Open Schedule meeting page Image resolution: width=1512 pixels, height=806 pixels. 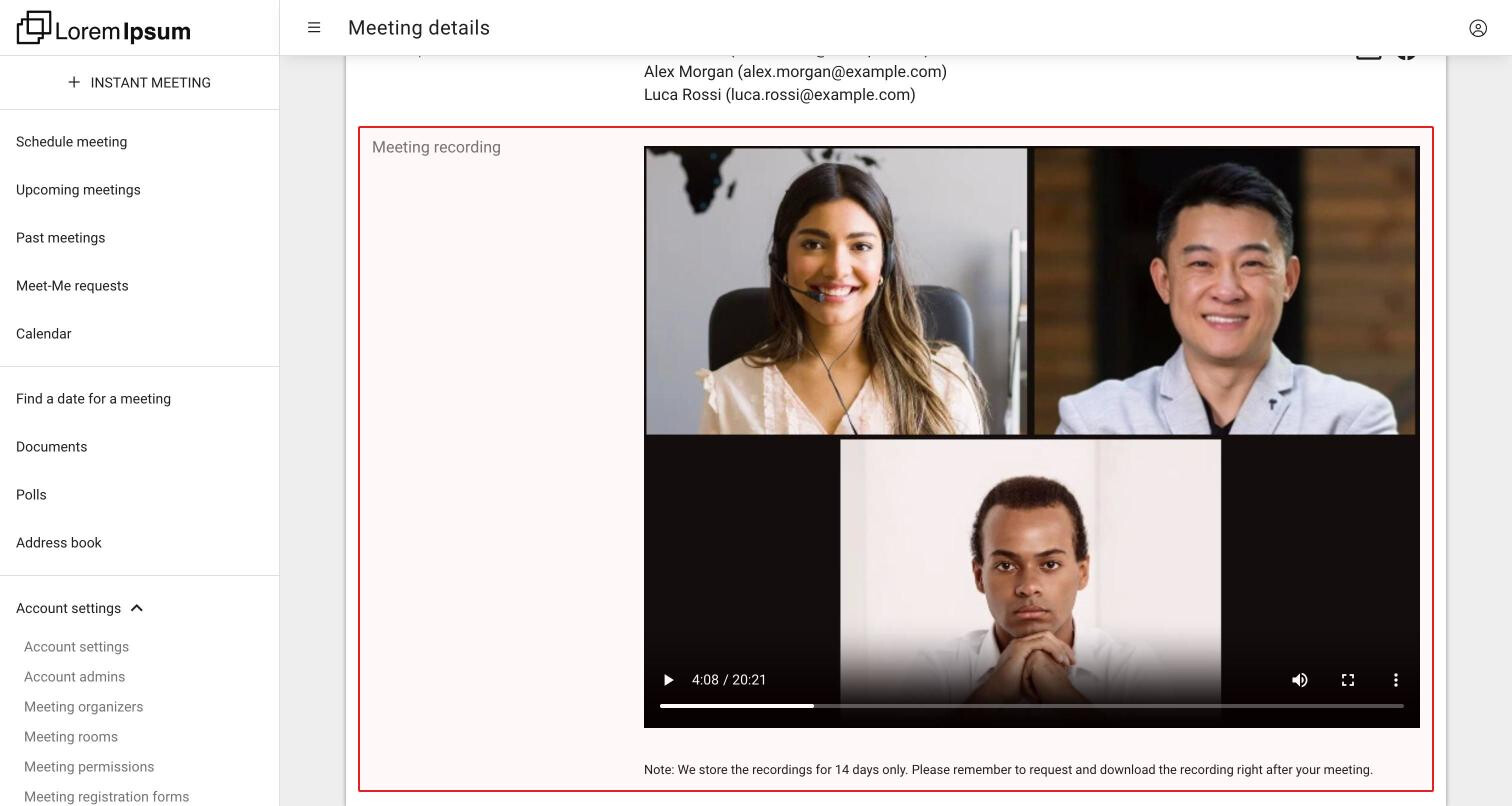point(72,142)
